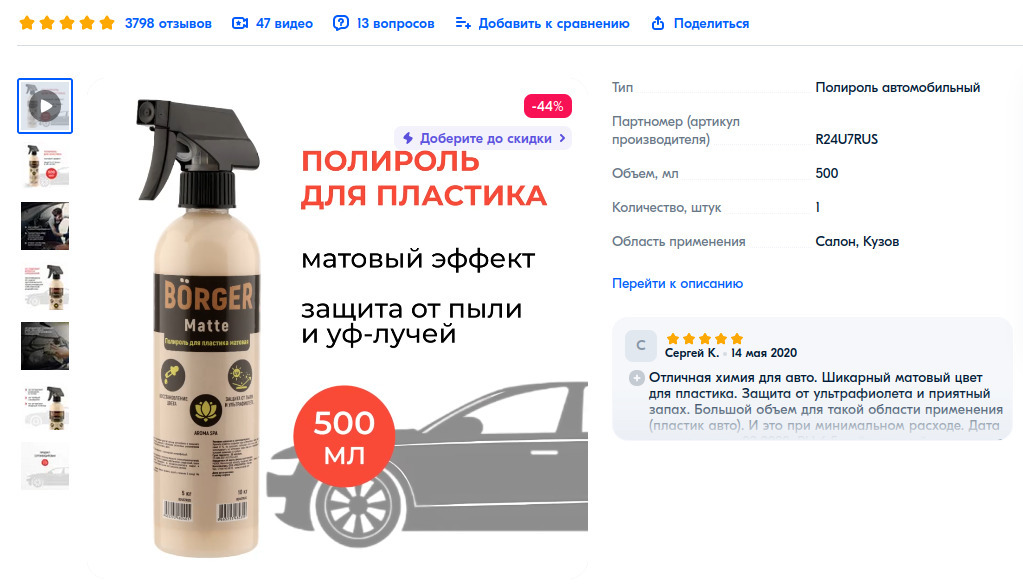The width and height of the screenshot is (1023, 586).
Task: View the car interior worker thumbnail
Action: (45, 226)
